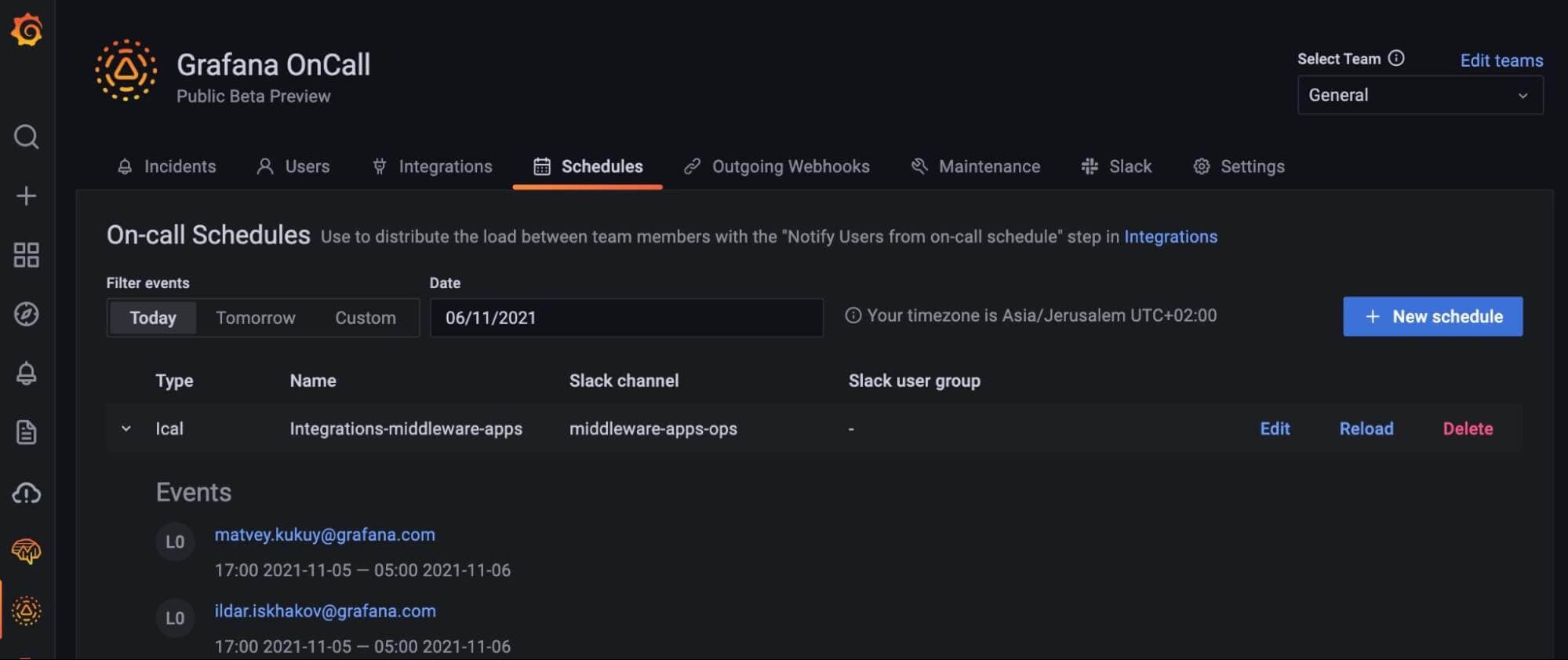Screen dimensions: 1568x660
Task: Collapse the Integrations-middleware-apps schedule row
Action: (126, 428)
